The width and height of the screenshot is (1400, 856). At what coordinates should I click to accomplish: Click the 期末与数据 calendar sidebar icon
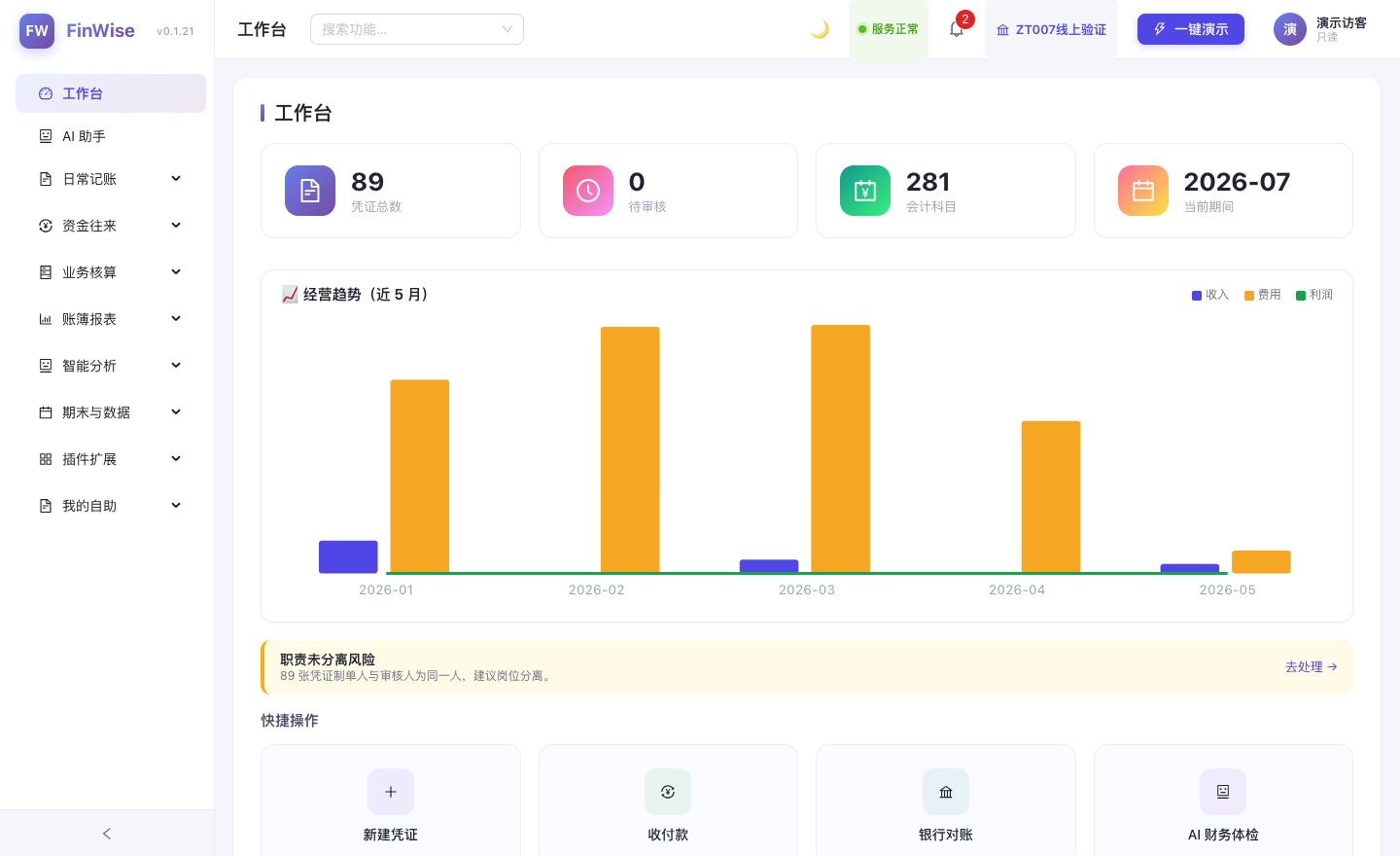tap(46, 412)
